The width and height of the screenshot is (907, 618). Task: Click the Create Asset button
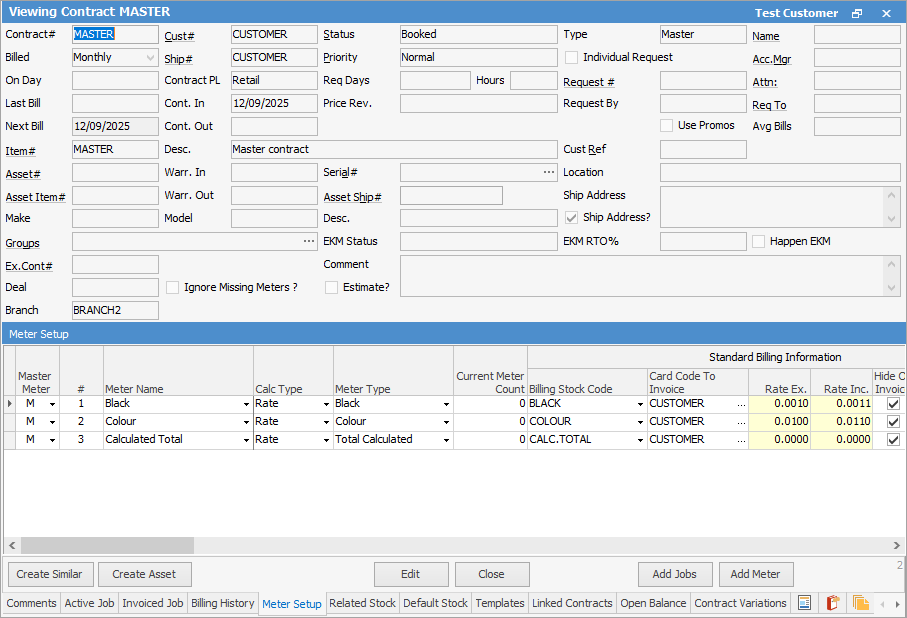click(x=144, y=574)
